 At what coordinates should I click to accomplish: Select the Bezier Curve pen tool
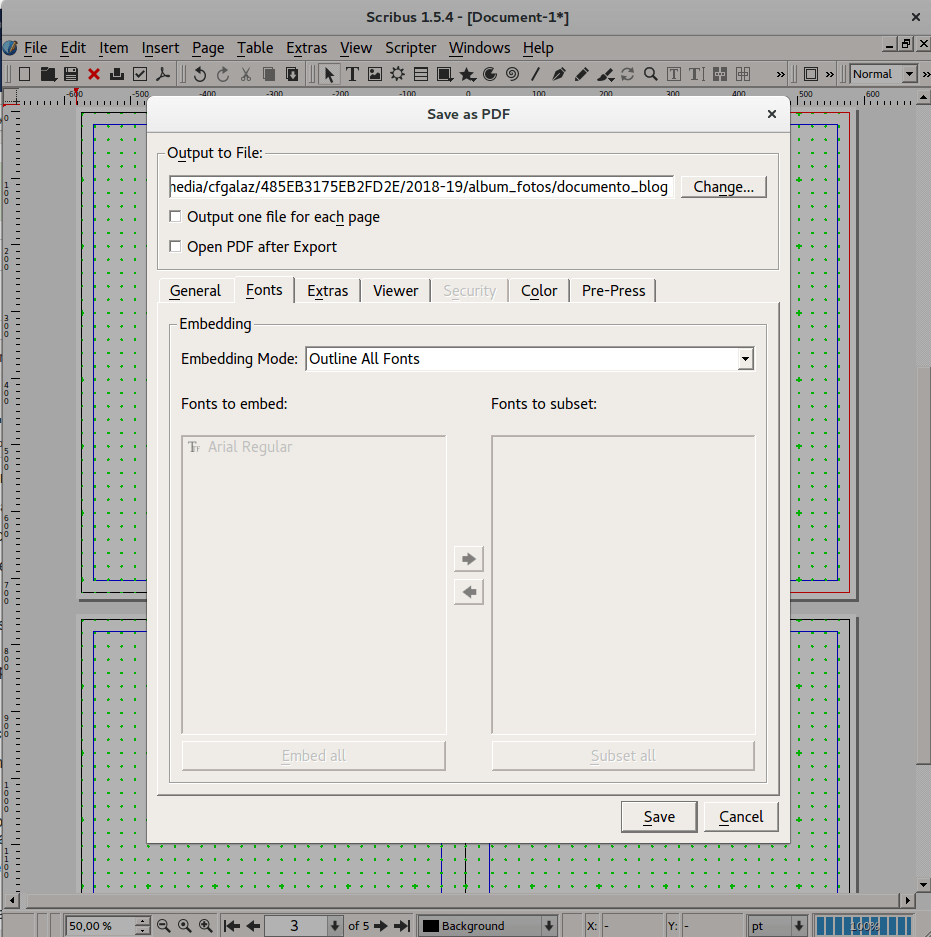coord(559,74)
